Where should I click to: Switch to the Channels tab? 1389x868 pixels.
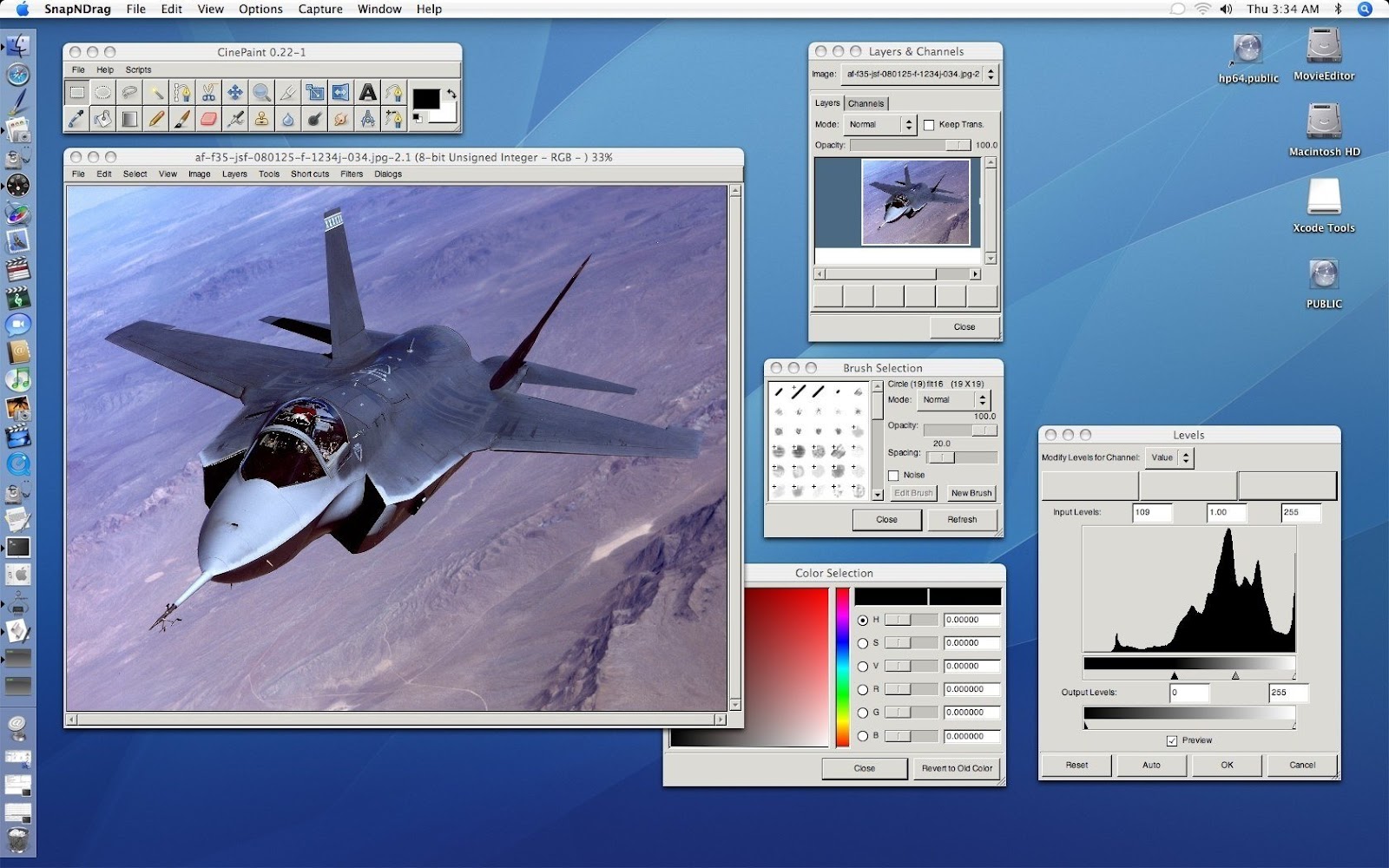point(866,103)
